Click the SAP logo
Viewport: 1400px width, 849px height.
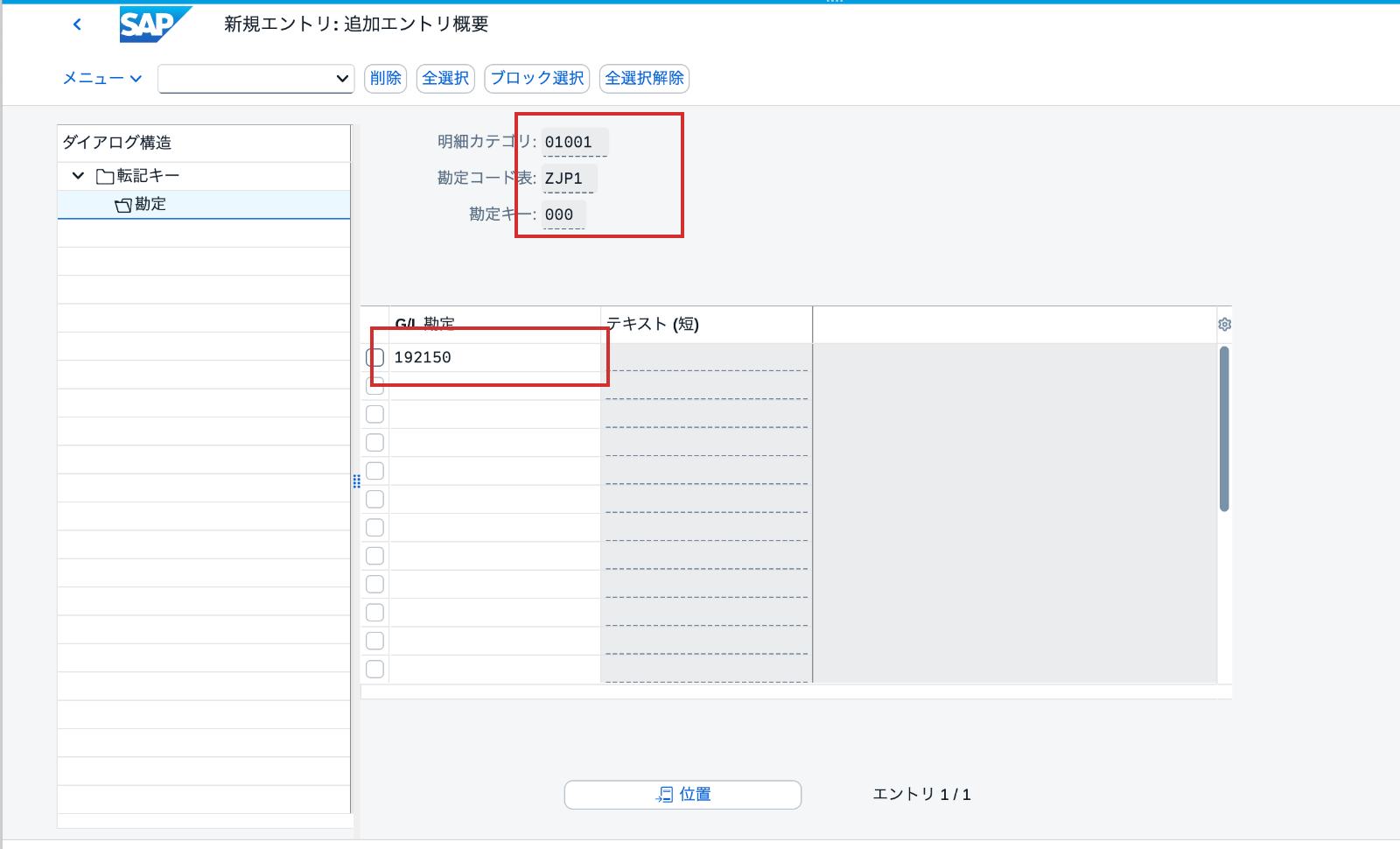(155, 25)
